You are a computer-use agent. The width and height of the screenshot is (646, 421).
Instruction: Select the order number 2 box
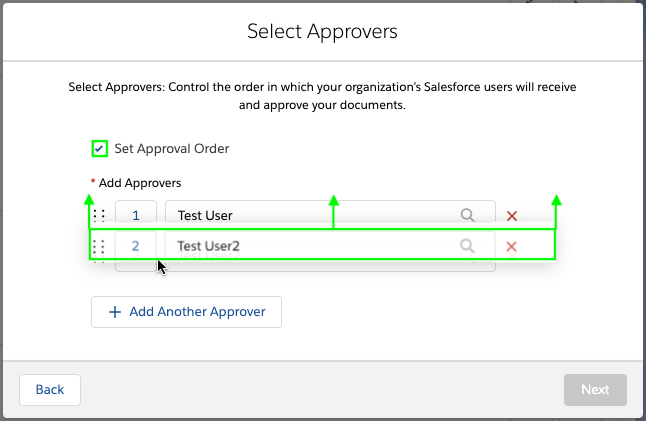coord(136,246)
